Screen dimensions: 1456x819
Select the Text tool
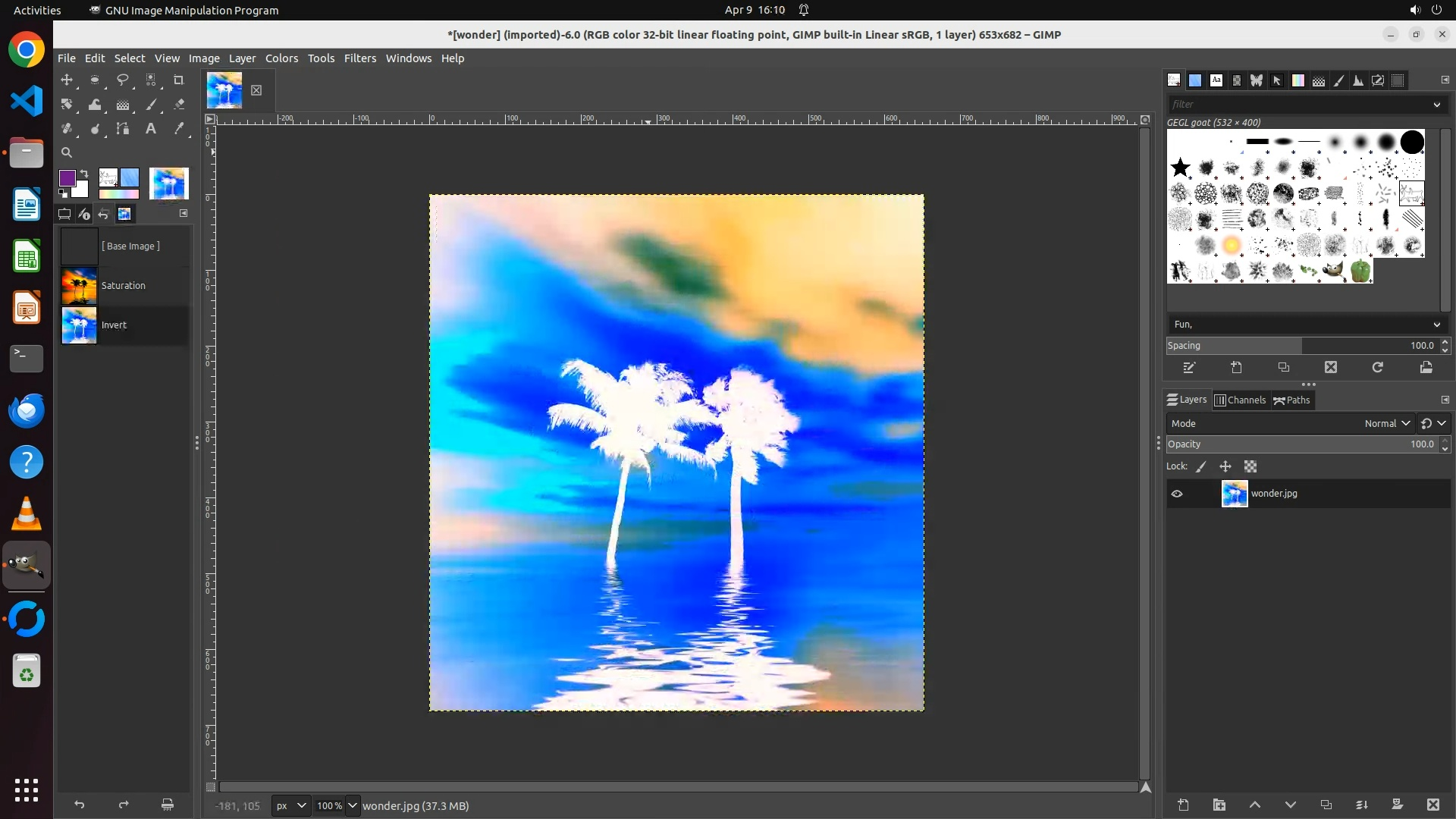point(151,129)
